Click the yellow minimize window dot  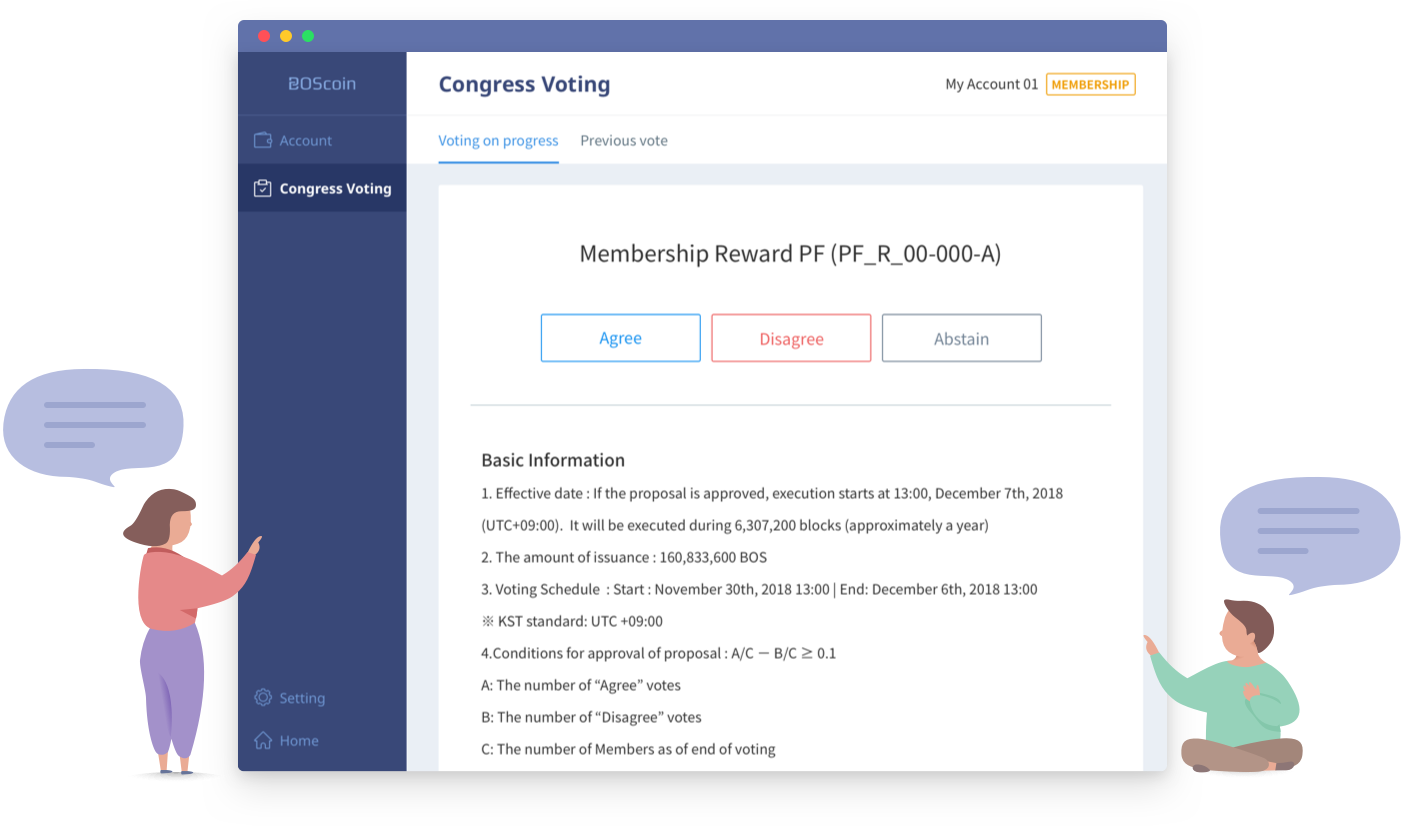286,36
